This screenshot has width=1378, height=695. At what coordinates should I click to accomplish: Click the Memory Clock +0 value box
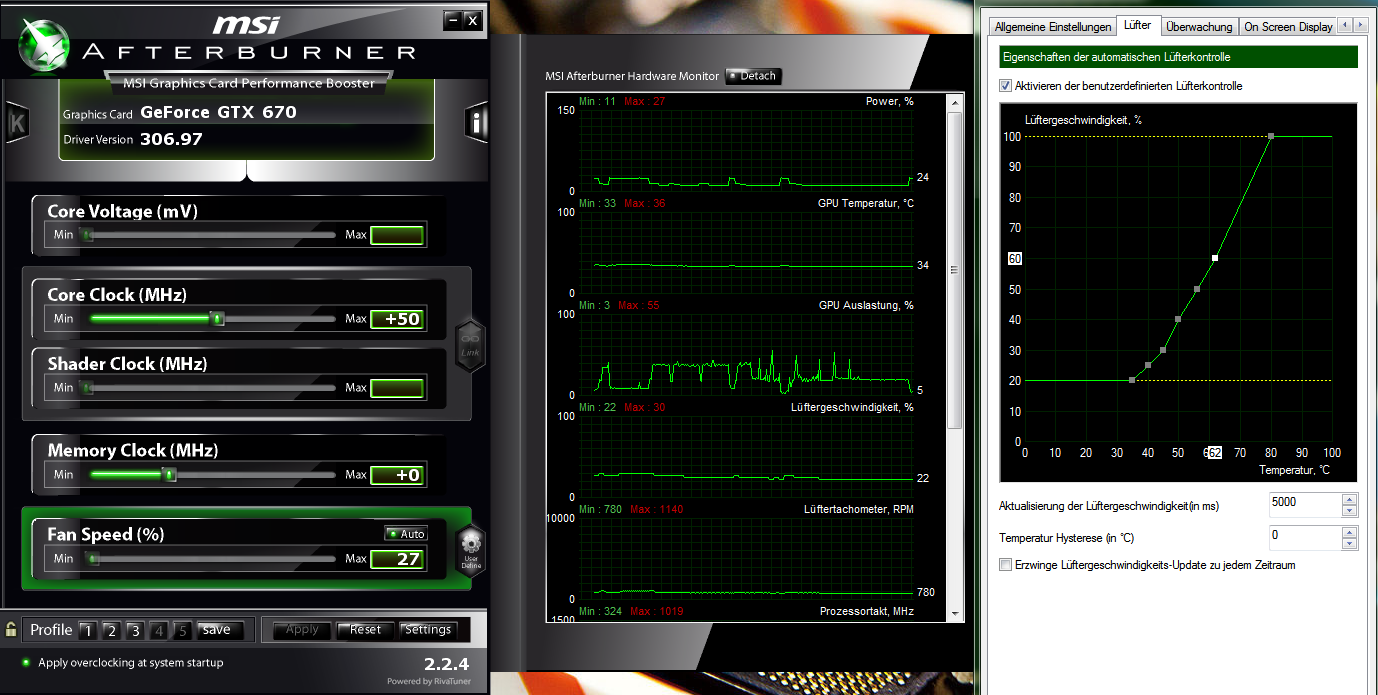pyautogui.click(x=398, y=475)
